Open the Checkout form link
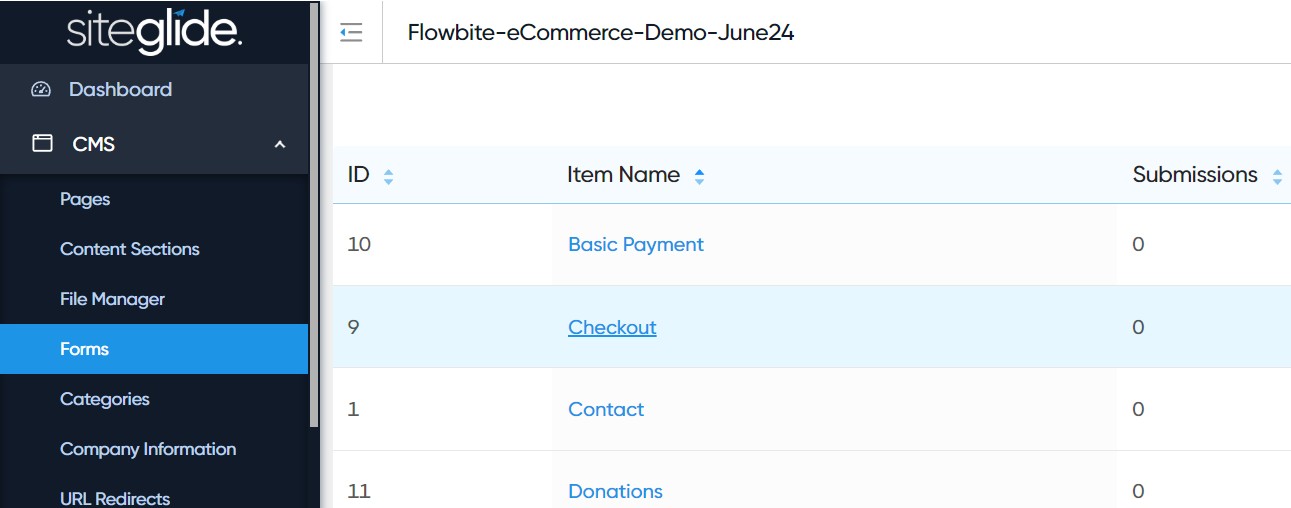 (x=612, y=328)
